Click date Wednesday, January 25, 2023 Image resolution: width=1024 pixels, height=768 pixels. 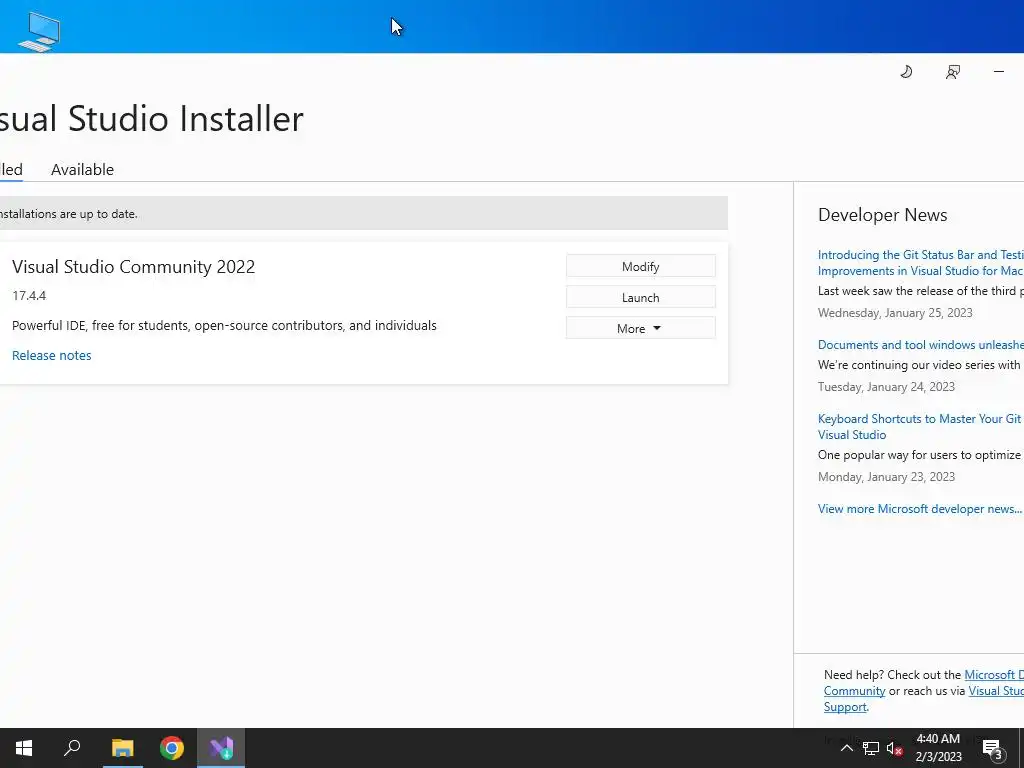click(x=895, y=313)
